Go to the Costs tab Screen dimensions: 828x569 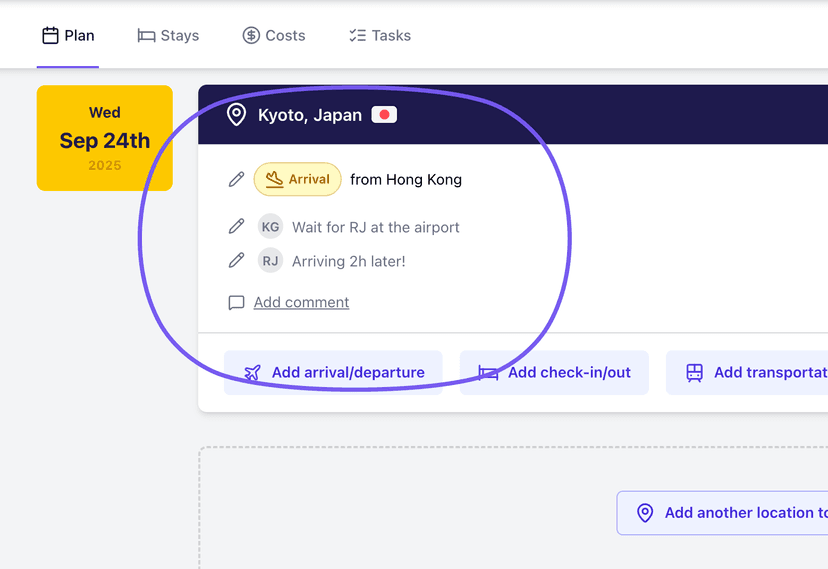click(274, 35)
